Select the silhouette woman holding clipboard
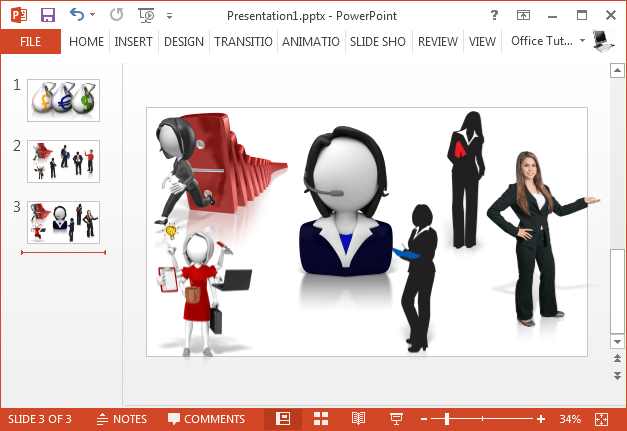Image resolution: width=627 pixels, height=431 pixels. pos(416,278)
